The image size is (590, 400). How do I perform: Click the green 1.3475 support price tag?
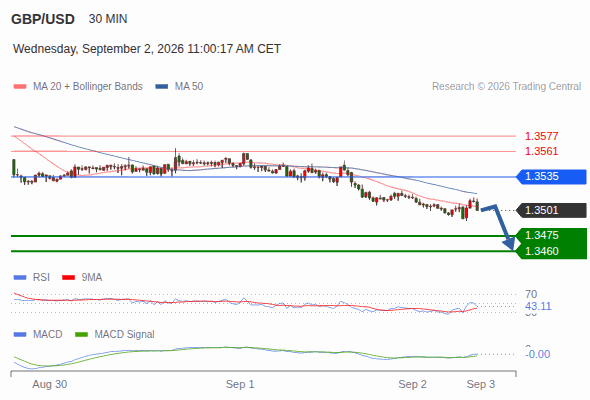point(551,236)
